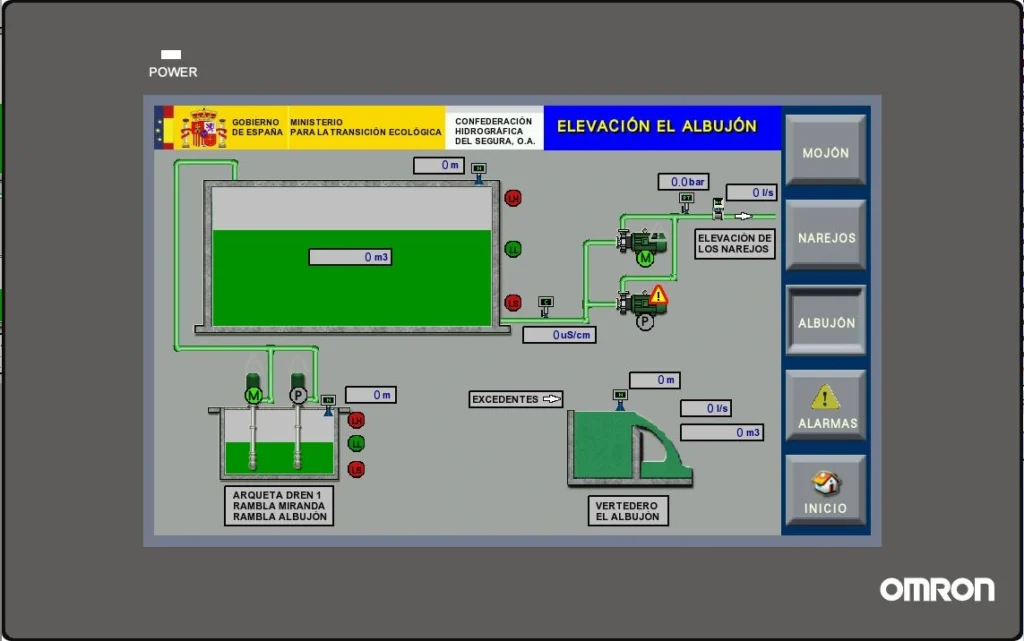Click the M submersible pump in the arqueta
The image size is (1024, 641).
pyautogui.click(x=252, y=395)
